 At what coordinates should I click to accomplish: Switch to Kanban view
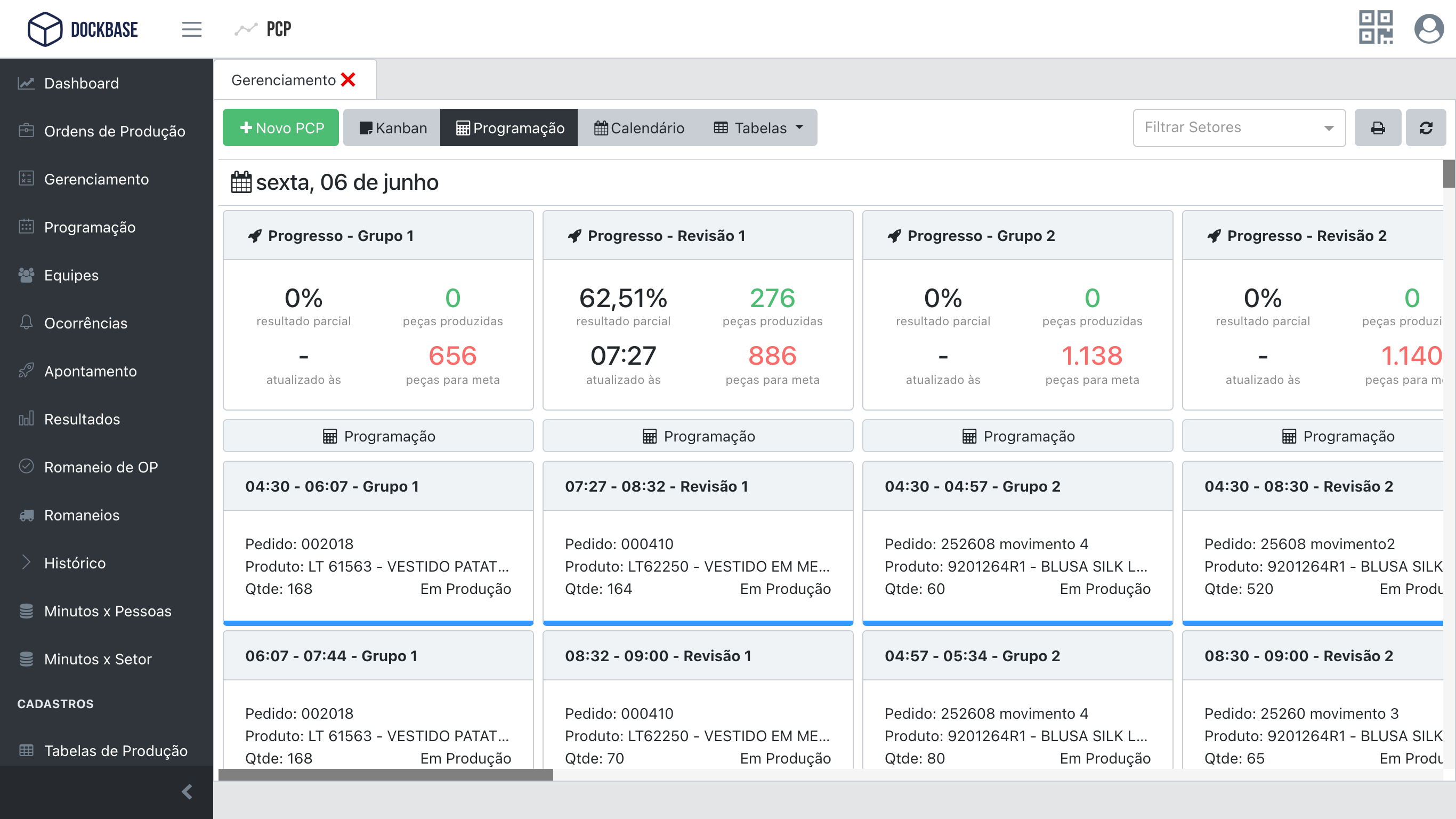pos(393,128)
